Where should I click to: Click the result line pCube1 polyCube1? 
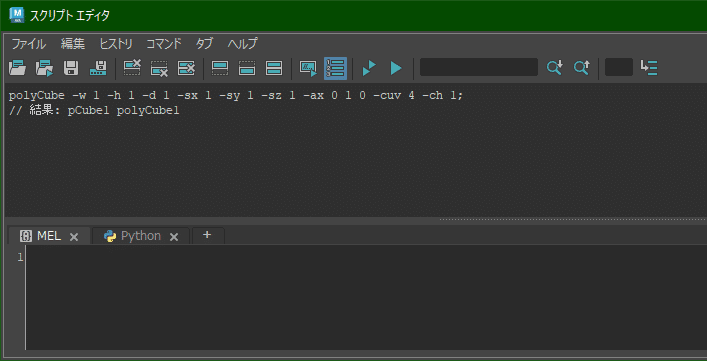[94, 111]
